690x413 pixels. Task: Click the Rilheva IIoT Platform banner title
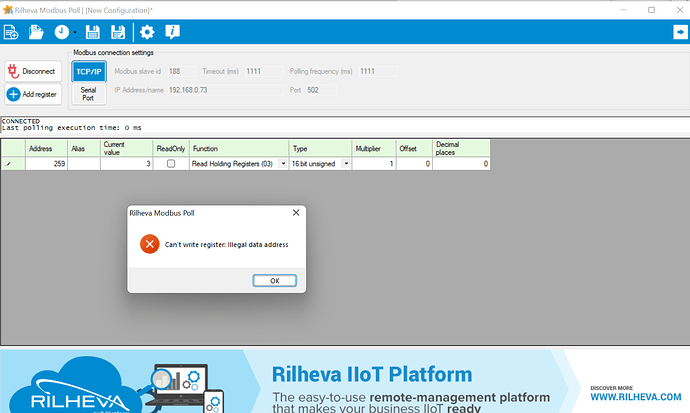coord(372,374)
